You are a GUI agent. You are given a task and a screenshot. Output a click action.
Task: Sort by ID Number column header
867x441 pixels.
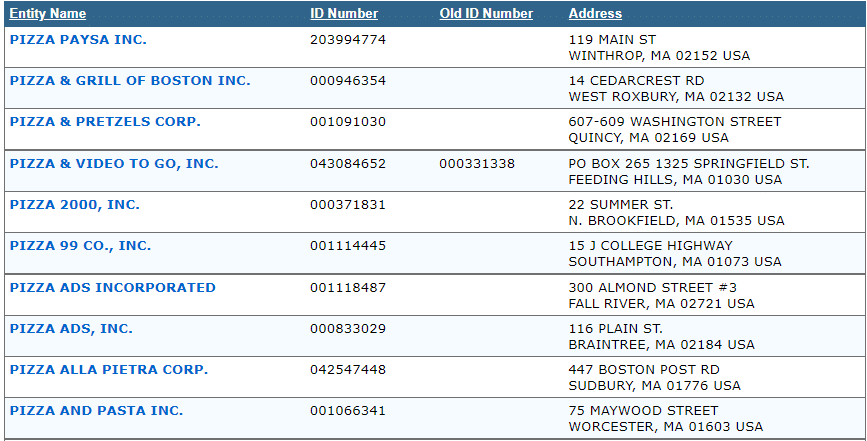point(344,14)
